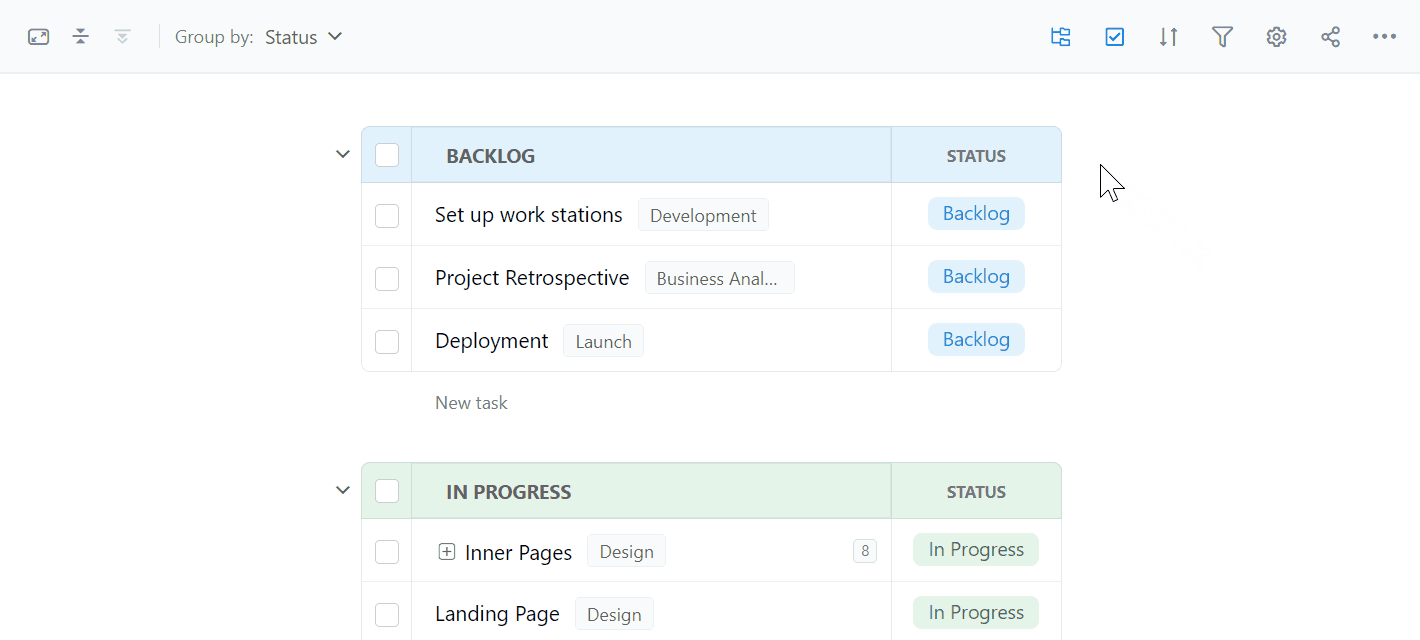Open the filter icon
The width and height of the screenshot is (1420, 640).
[x=1222, y=36]
